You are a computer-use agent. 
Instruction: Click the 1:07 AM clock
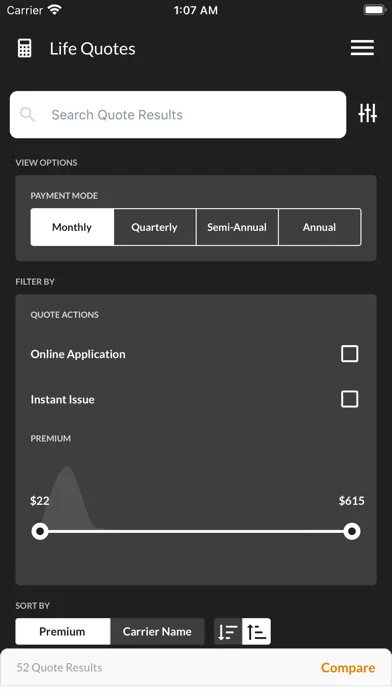[196, 10]
